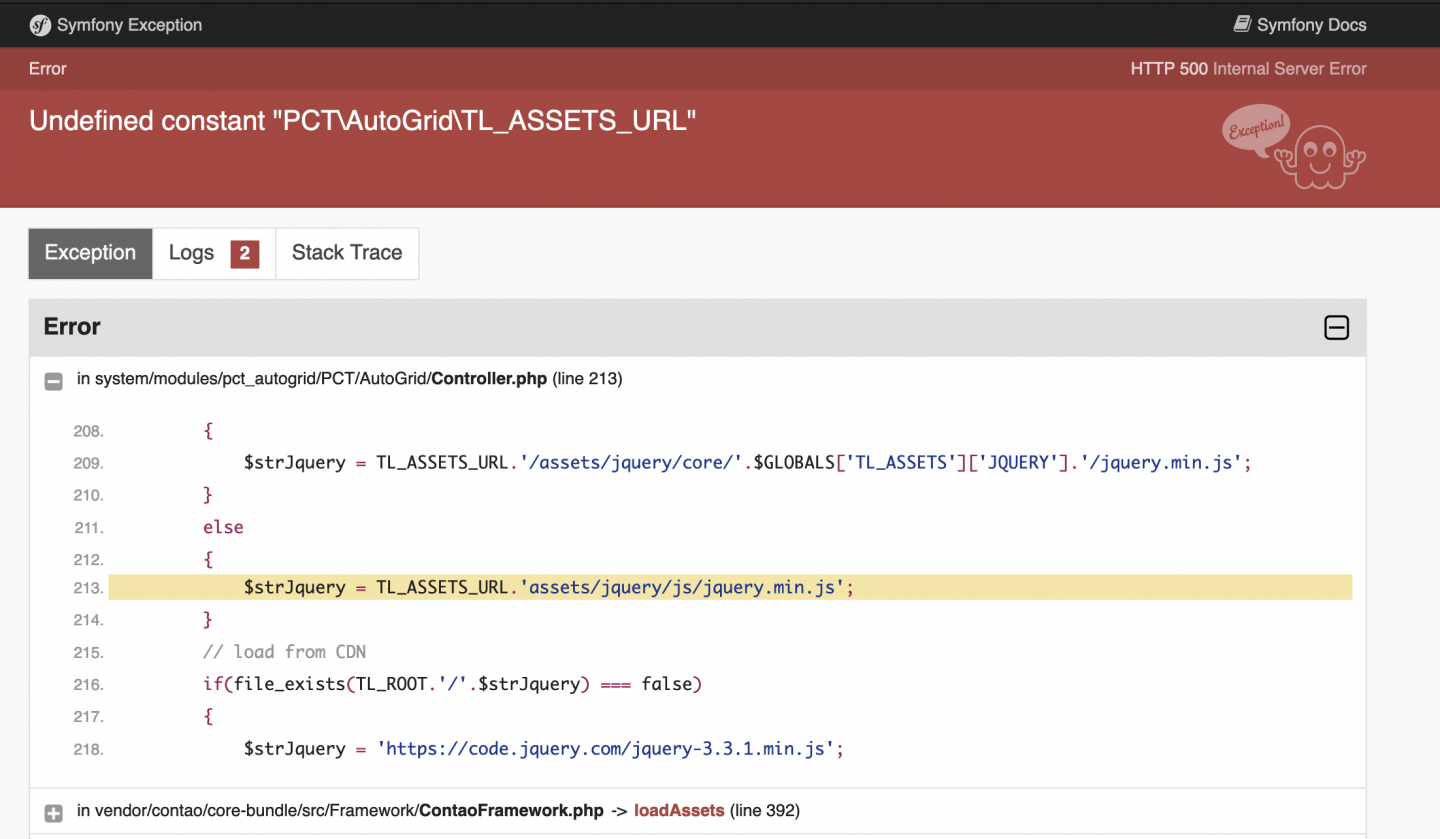This screenshot has height=839, width=1440.
Task: Click the Symfony Exception header title
Action: (129, 25)
